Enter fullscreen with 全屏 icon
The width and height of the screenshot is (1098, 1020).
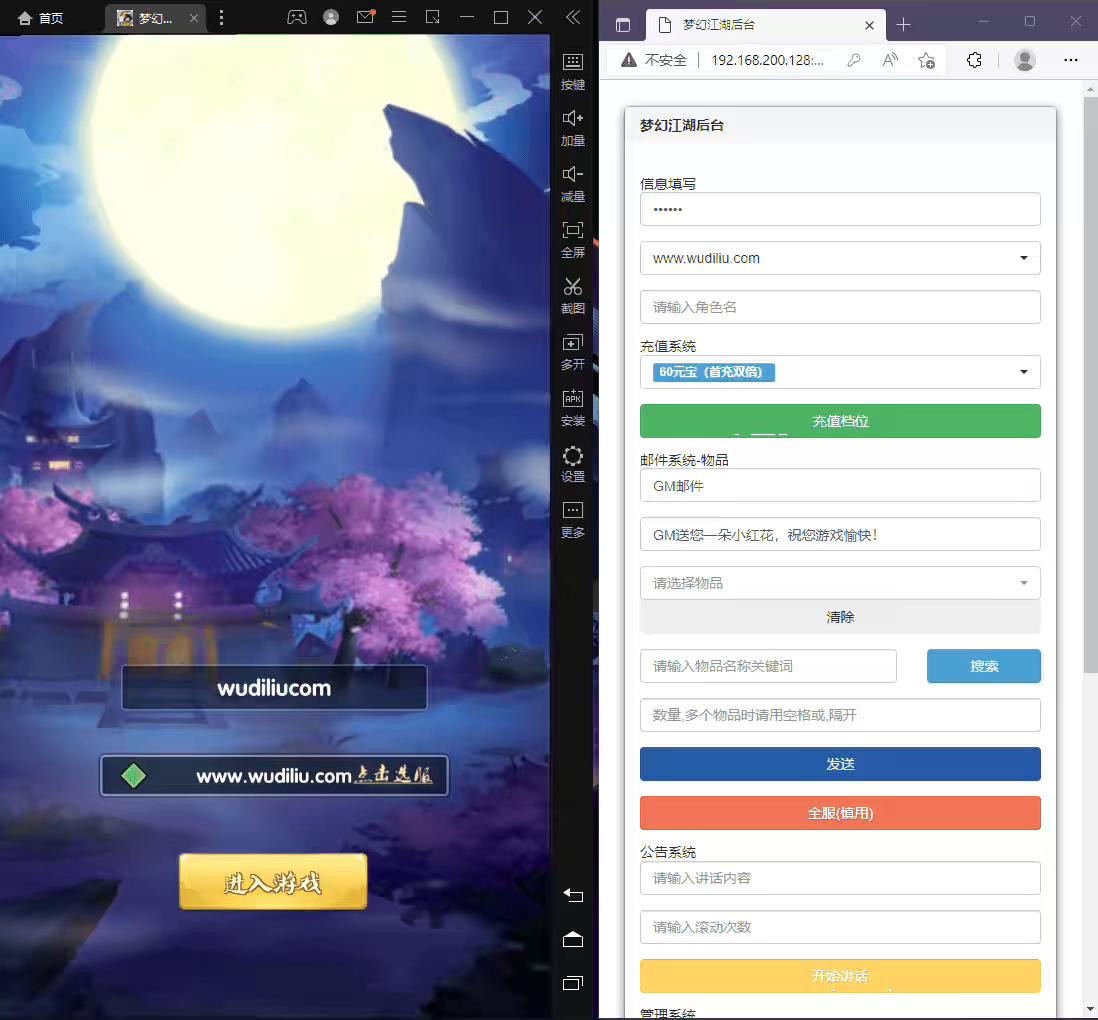(x=573, y=239)
